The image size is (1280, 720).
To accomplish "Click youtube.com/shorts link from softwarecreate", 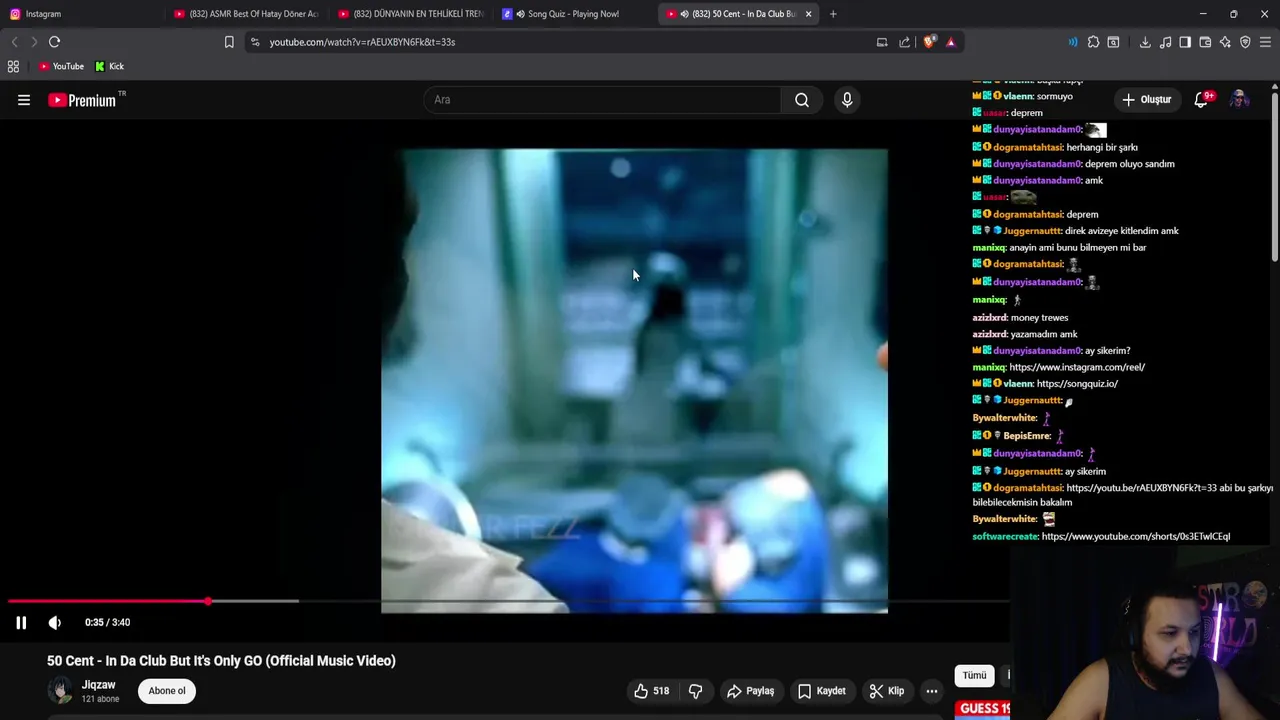I will [1136, 537].
